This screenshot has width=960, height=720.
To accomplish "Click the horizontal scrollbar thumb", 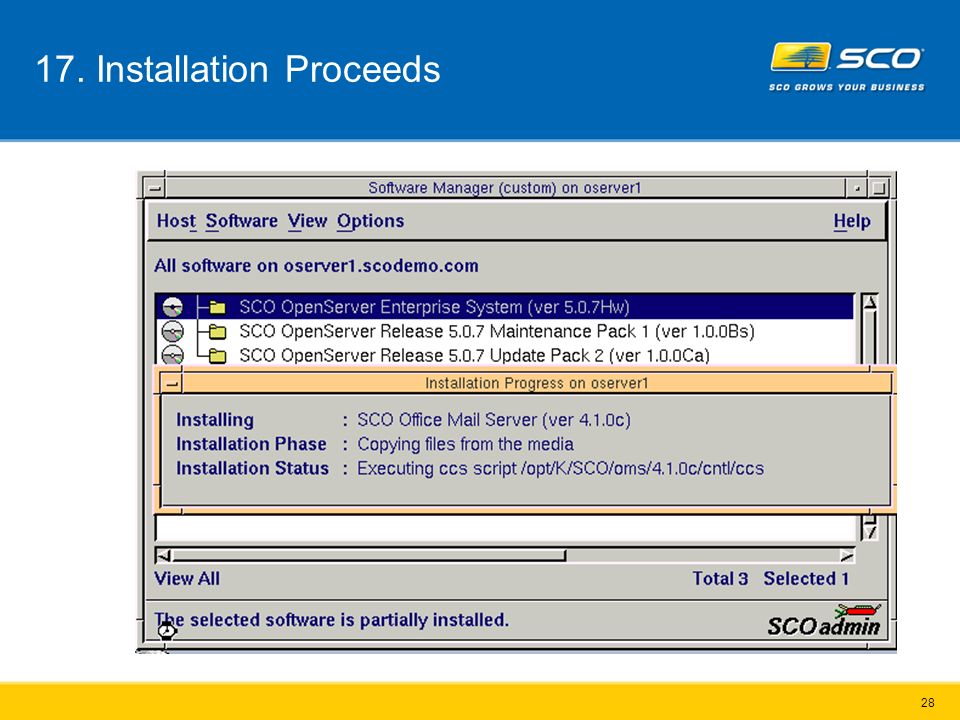I will (369, 555).
